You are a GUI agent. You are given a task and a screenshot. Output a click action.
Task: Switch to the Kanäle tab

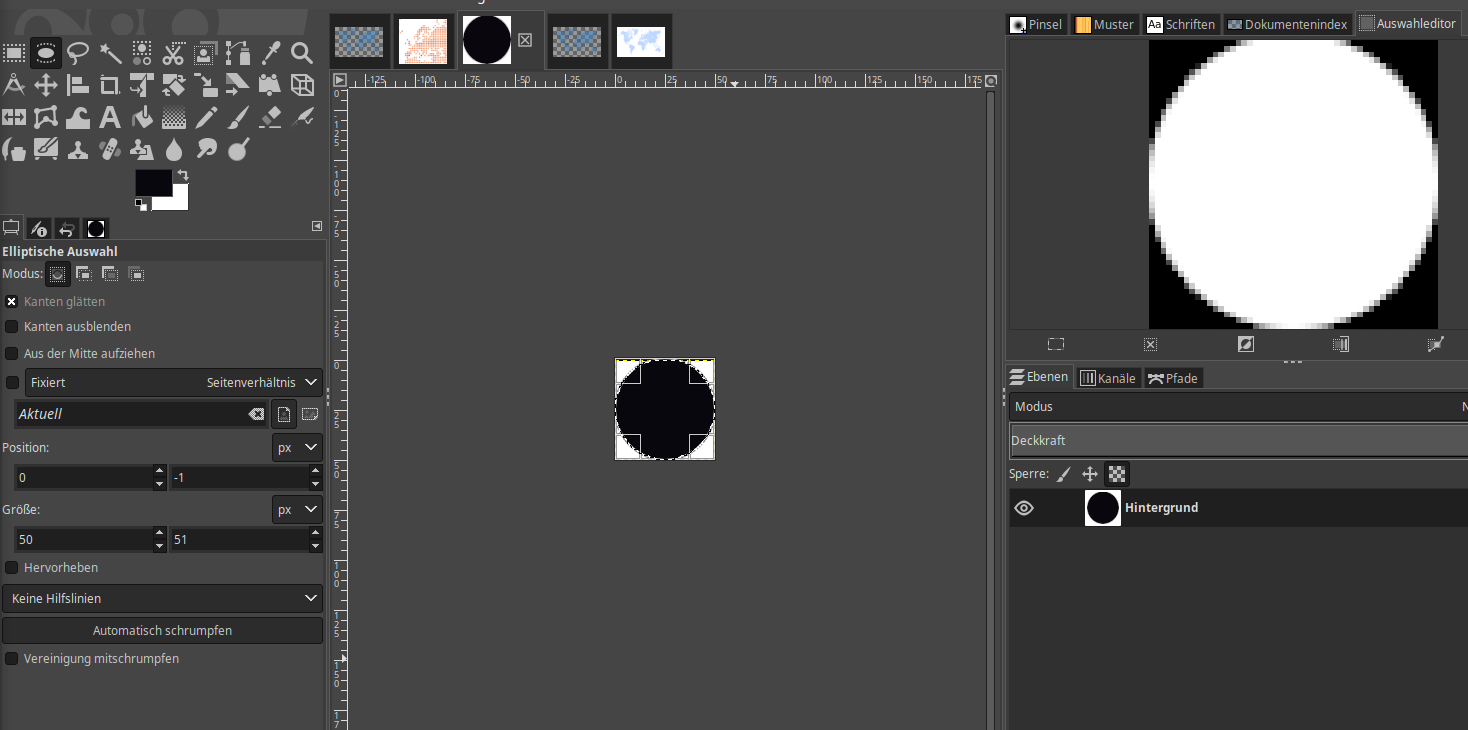[x=1108, y=378]
